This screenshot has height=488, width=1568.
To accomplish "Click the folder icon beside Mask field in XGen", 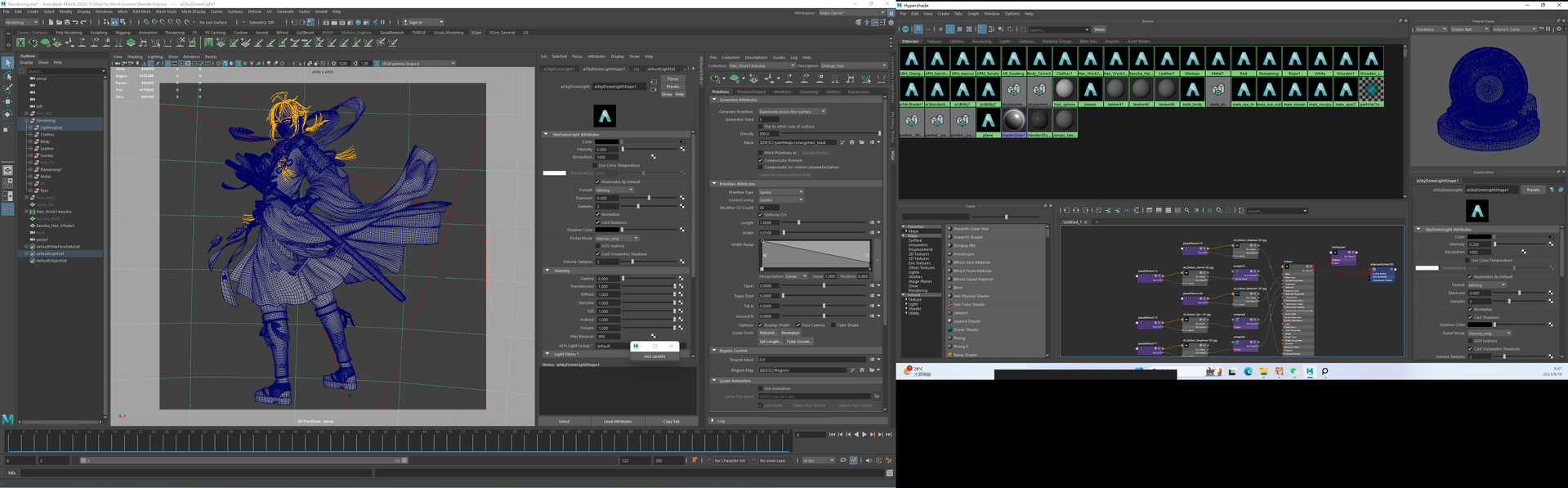I will [x=861, y=142].
